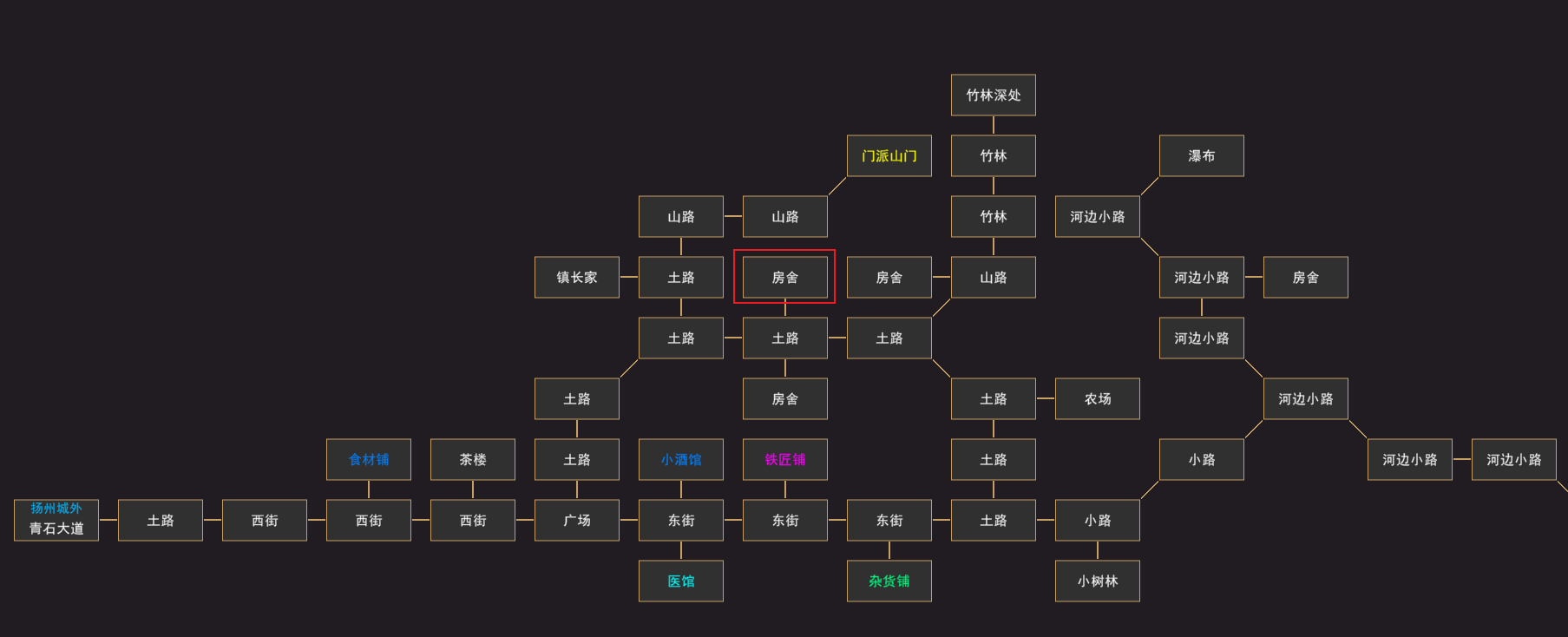Screen dimensions: 1568x637
Task: Select the 河边小路 node linked to 瀑布
Action: tap(1097, 216)
